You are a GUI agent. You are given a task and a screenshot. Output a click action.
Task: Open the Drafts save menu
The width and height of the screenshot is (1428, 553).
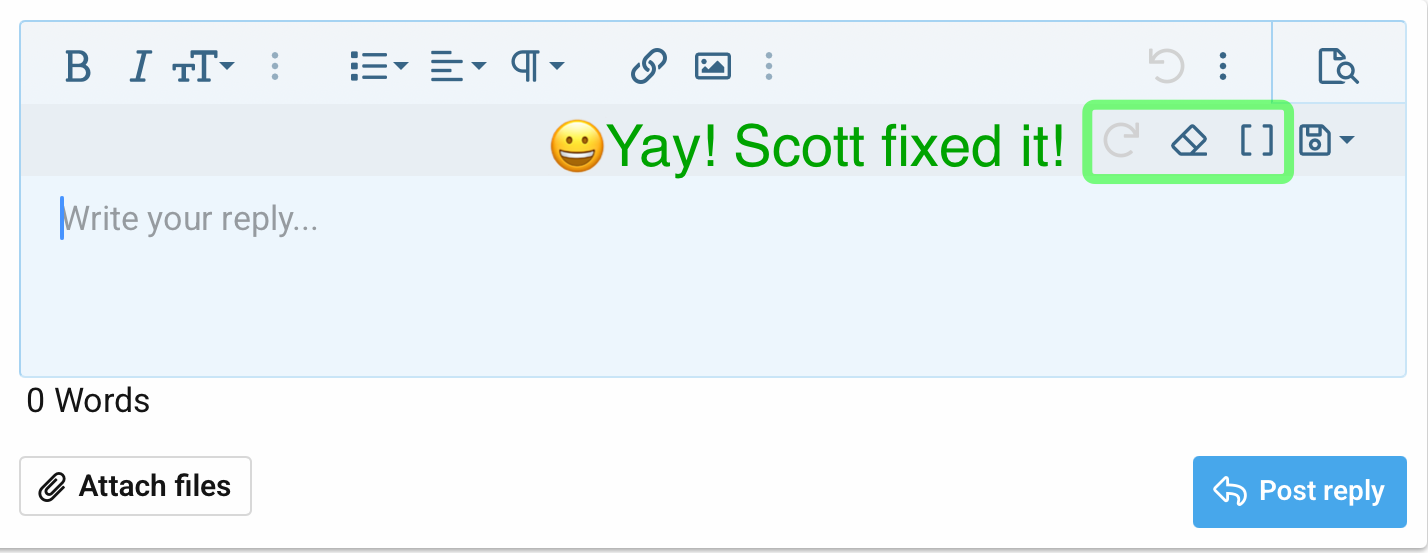pos(1327,141)
